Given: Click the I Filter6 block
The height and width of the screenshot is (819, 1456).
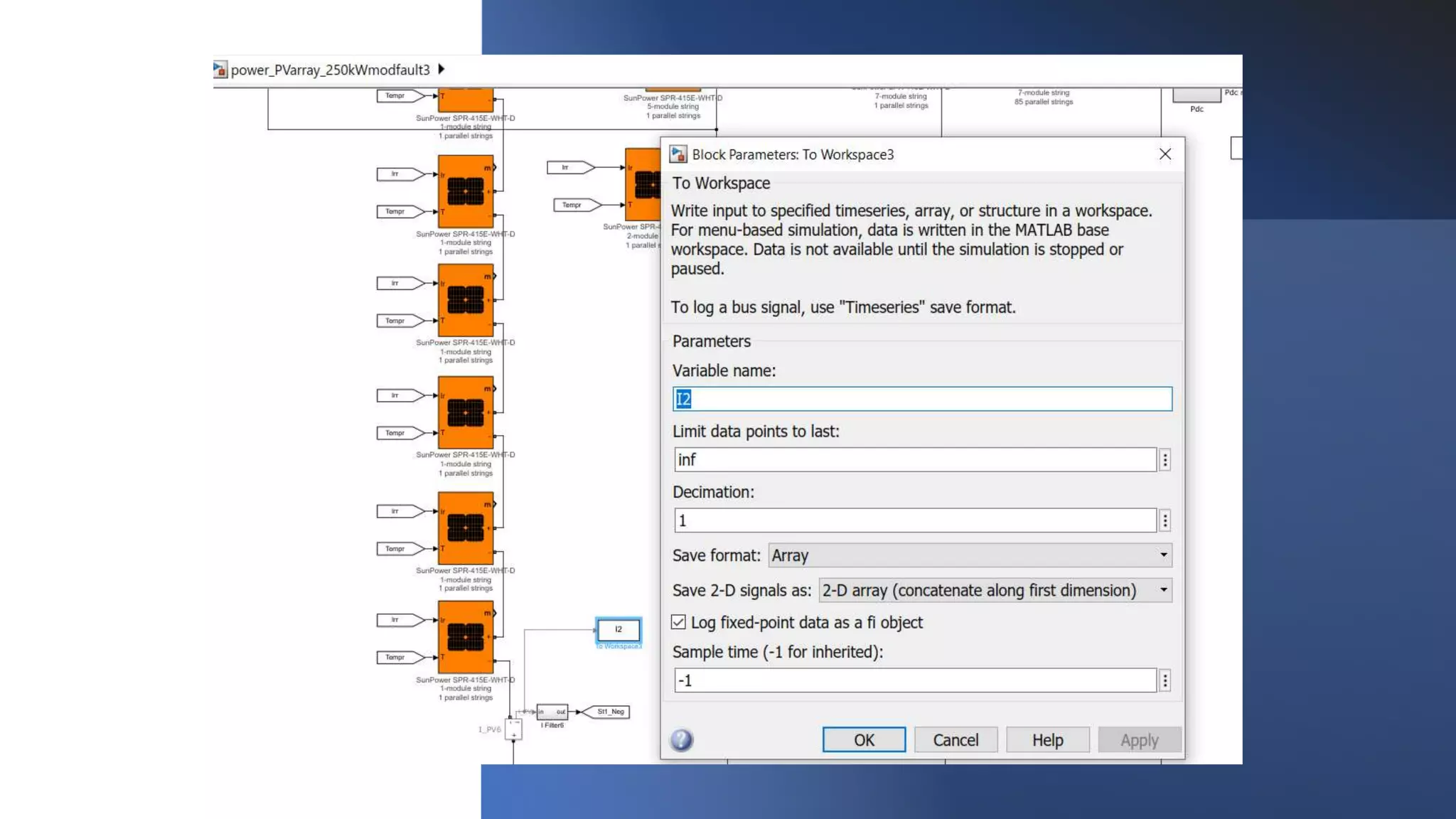Looking at the screenshot, I should point(552,712).
